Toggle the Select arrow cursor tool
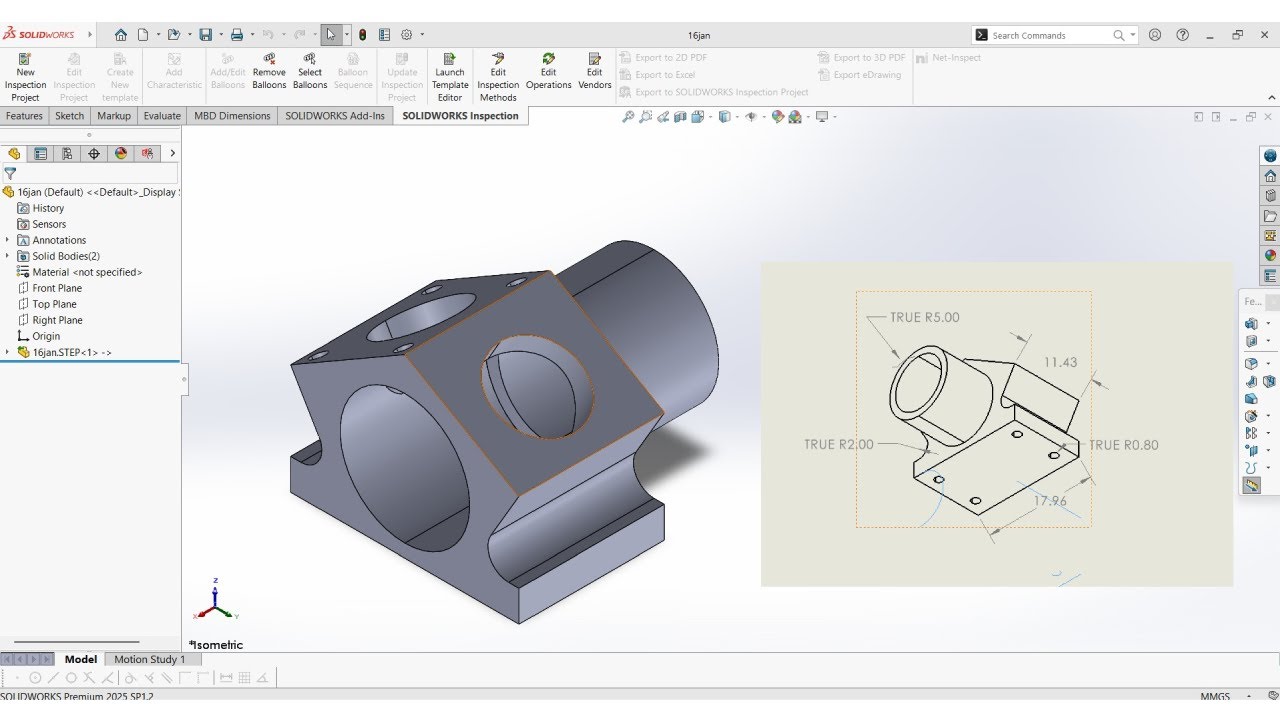 point(332,35)
